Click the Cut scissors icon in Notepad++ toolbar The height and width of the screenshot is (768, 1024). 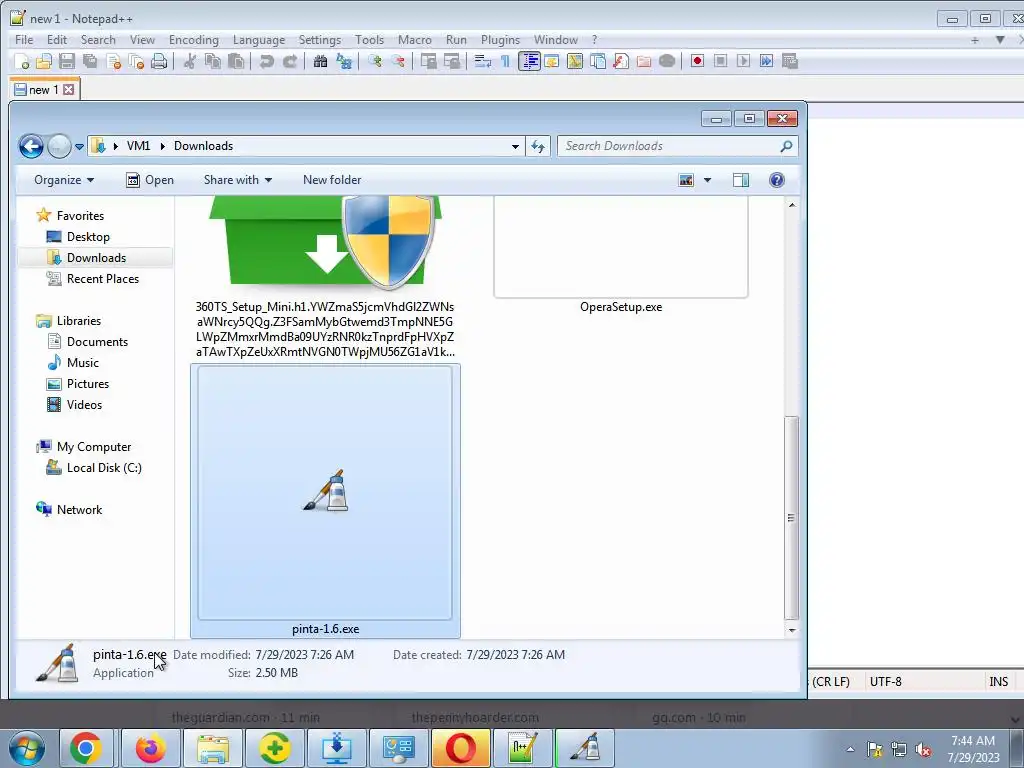pyautogui.click(x=190, y=61)
